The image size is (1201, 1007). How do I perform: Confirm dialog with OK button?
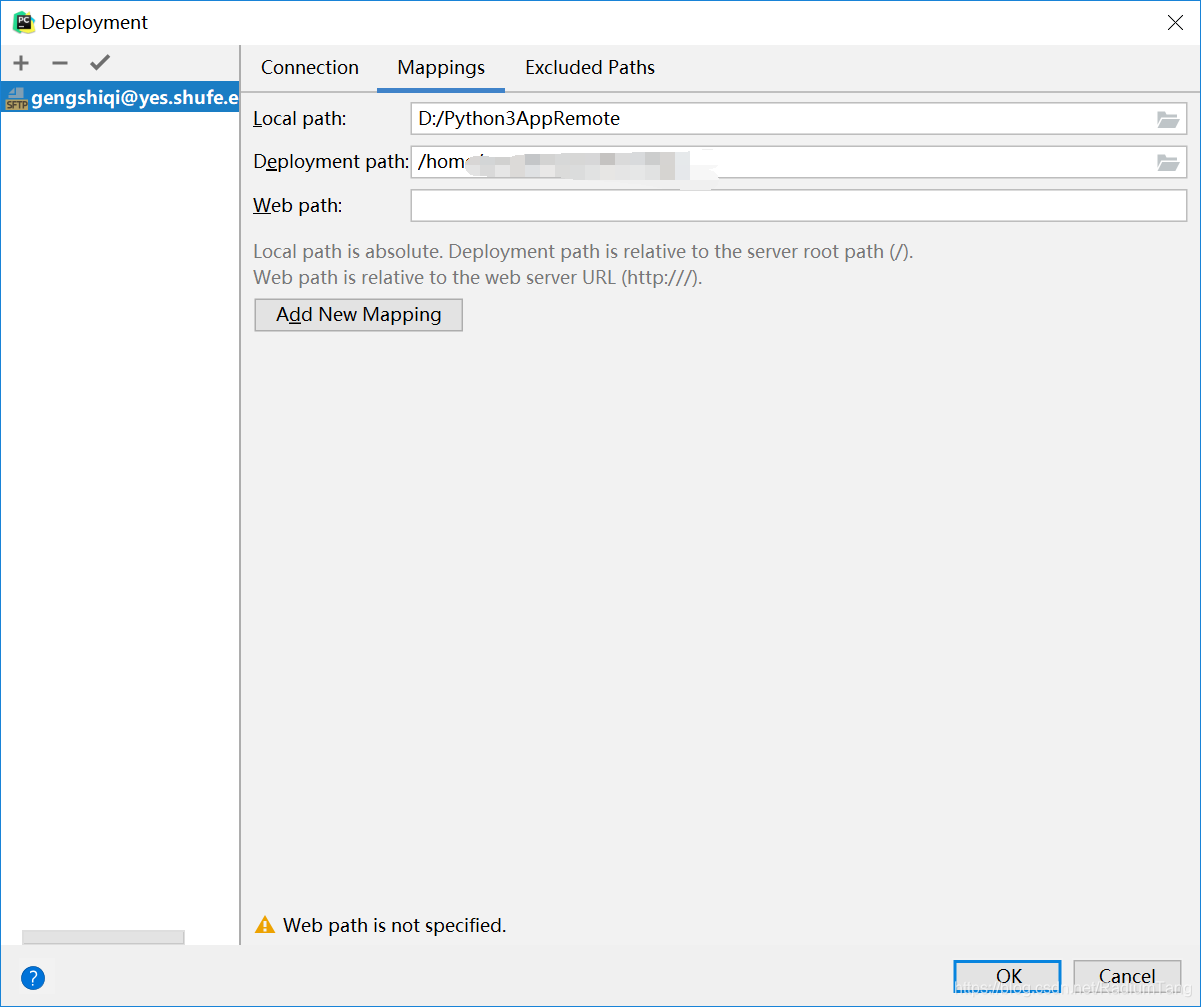(1008, 976)
